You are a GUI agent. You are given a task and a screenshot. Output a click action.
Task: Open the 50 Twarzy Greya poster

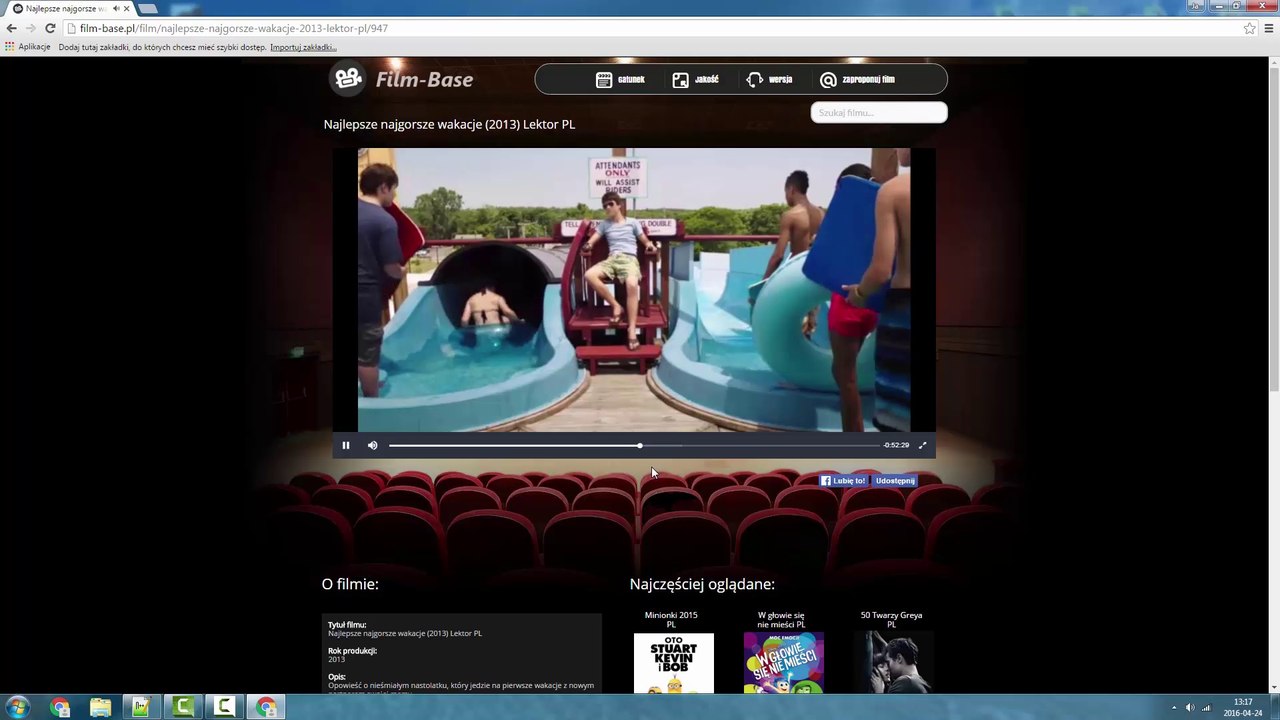click(x=893, y=662)
